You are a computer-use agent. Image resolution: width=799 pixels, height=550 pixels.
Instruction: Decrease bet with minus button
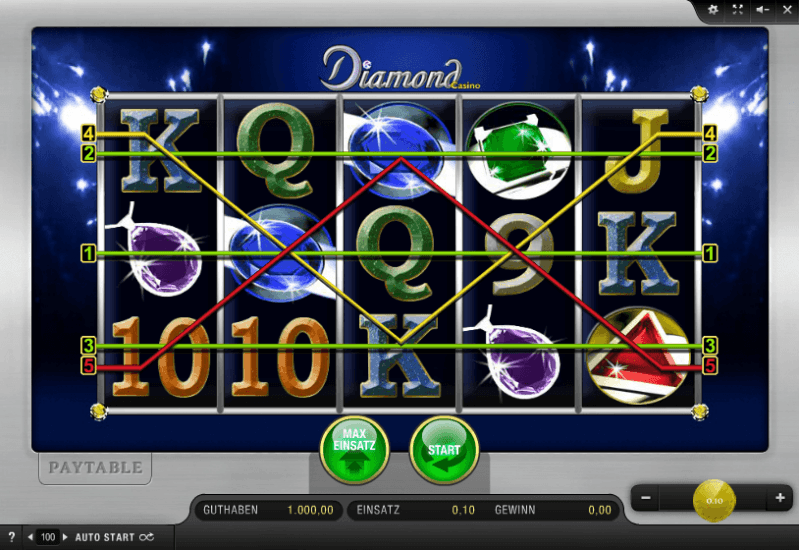[x=646, y=497]
